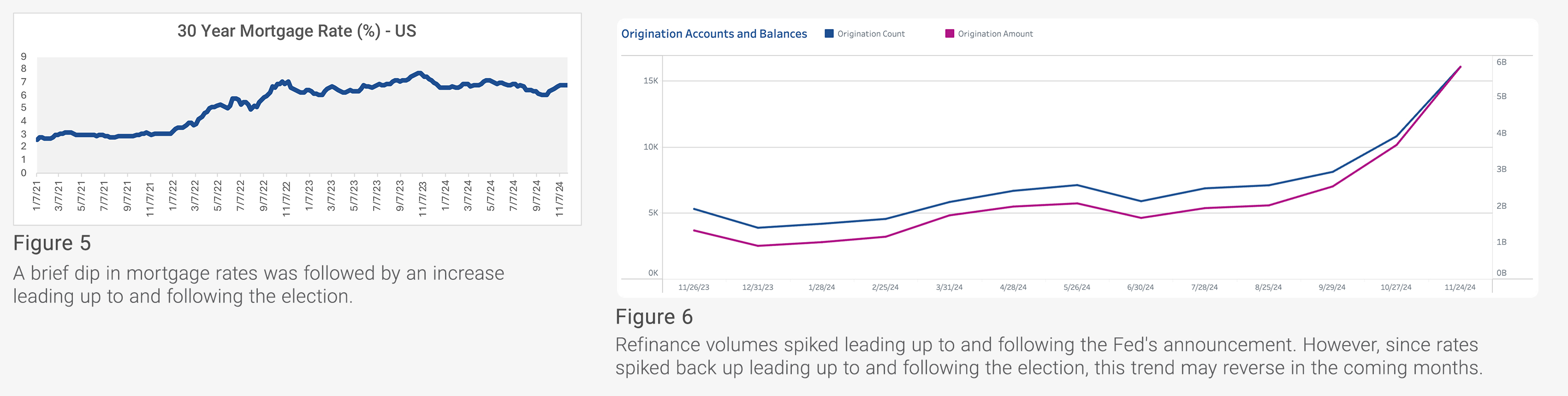Click the blue Origination Count legend swatch
Screen dimensions: 1568x396
[829, 34]
